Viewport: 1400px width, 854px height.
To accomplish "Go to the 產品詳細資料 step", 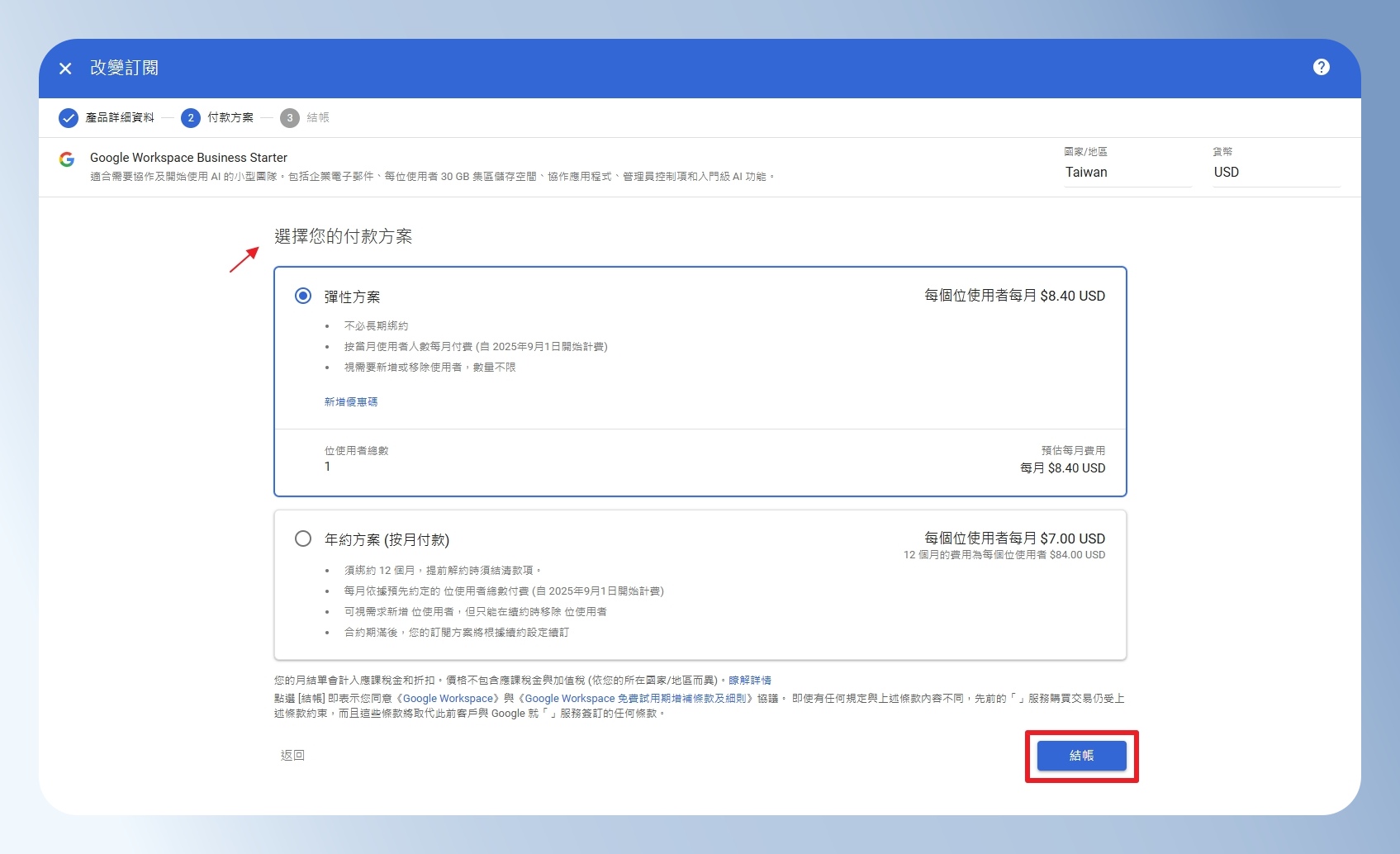I will click(x=120, y=118).
